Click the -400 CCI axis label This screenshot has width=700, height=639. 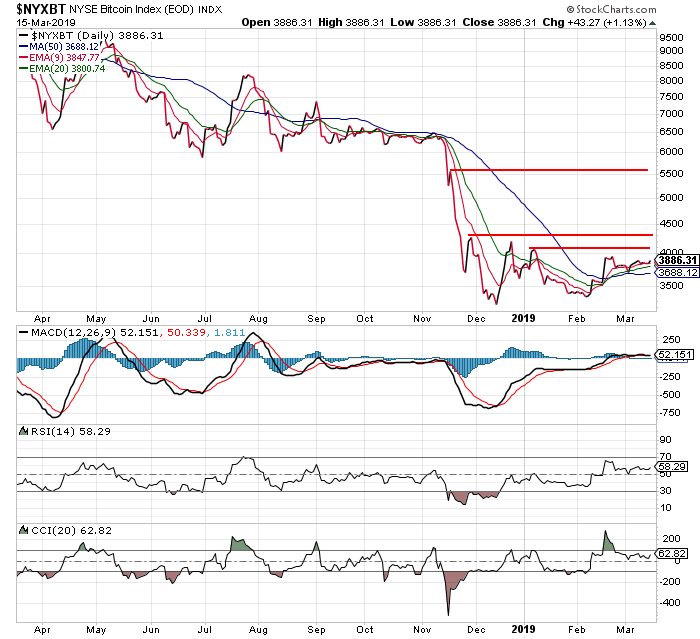671,602
